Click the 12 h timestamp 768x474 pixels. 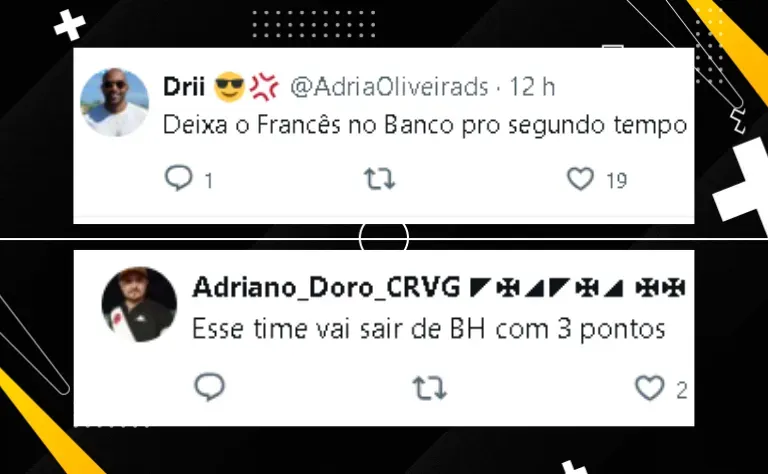pyautogui.click(x=532, y=87)
